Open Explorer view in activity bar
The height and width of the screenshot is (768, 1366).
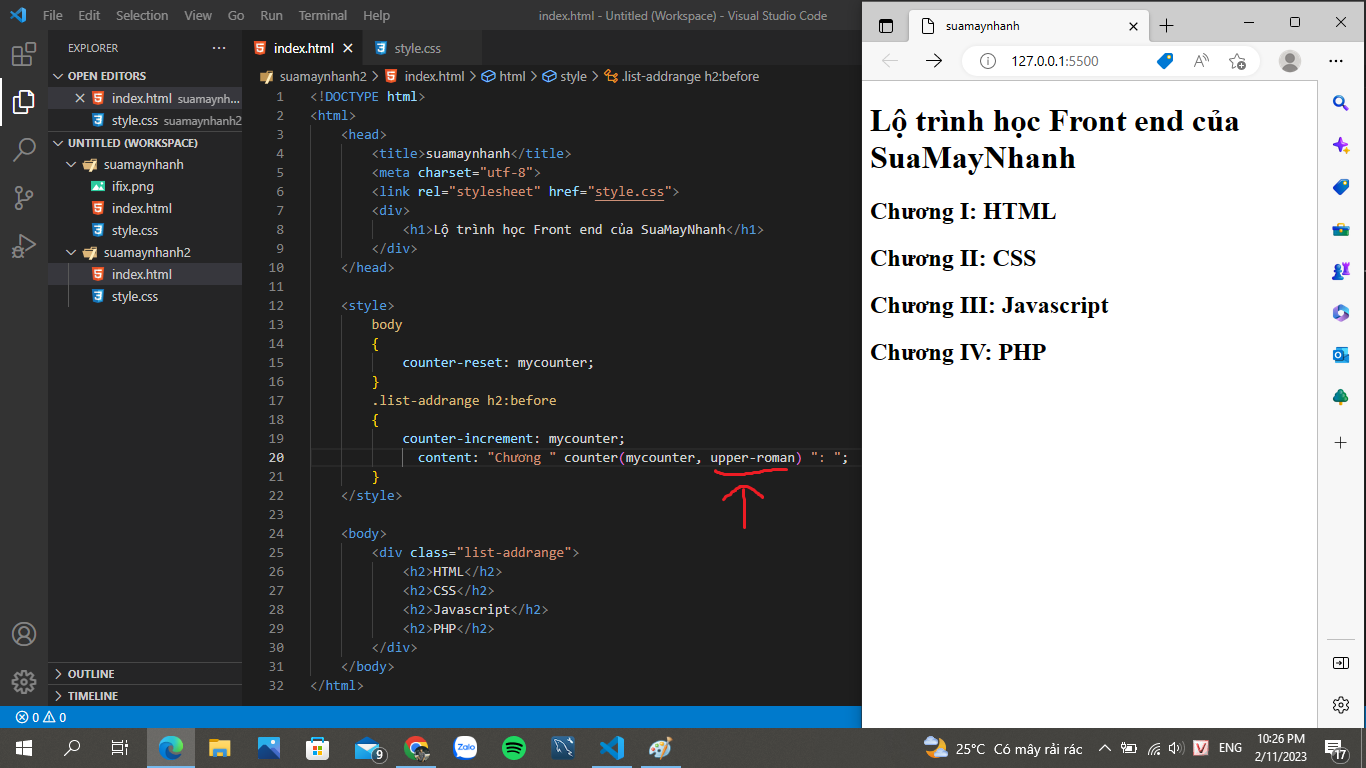24,102
